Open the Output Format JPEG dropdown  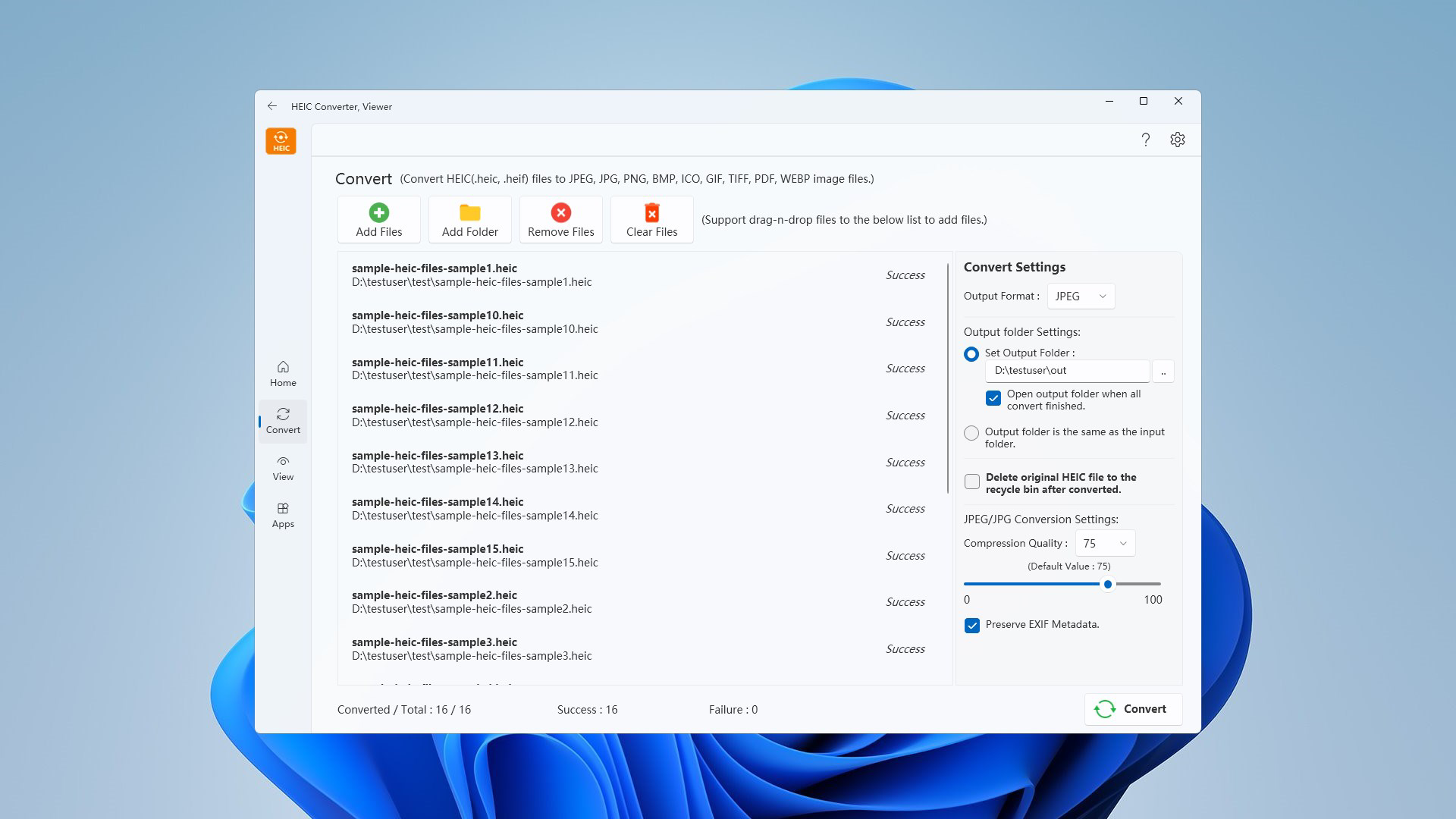point(1081,297)
